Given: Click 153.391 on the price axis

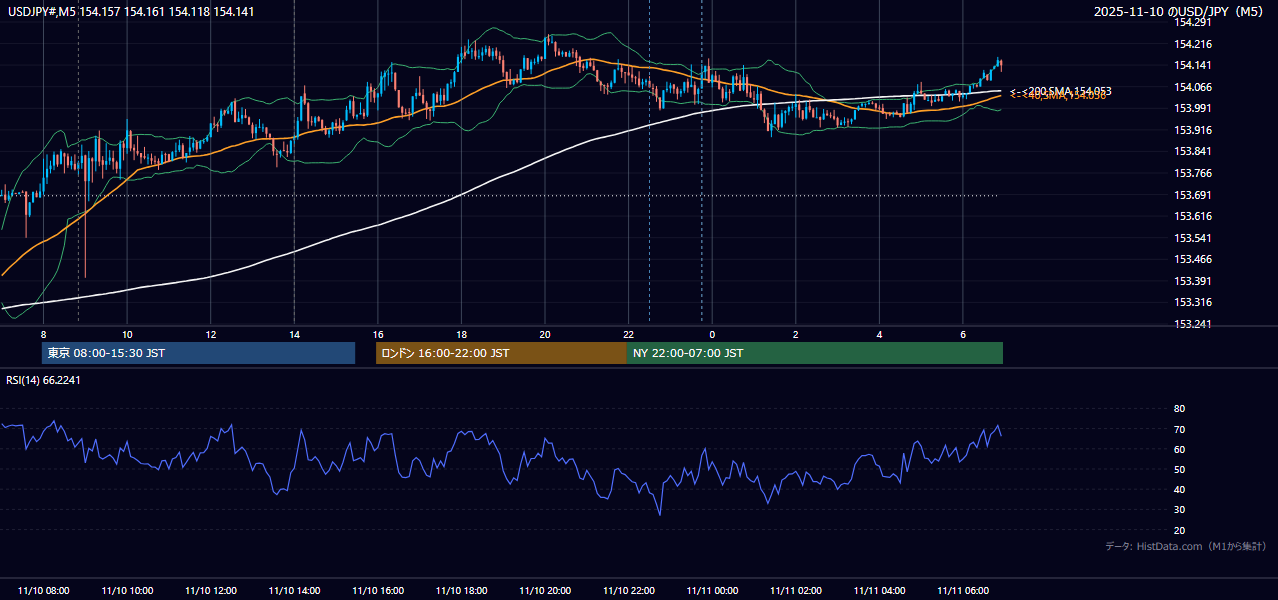Looking at the screenshot, I should coord(1194,281).
